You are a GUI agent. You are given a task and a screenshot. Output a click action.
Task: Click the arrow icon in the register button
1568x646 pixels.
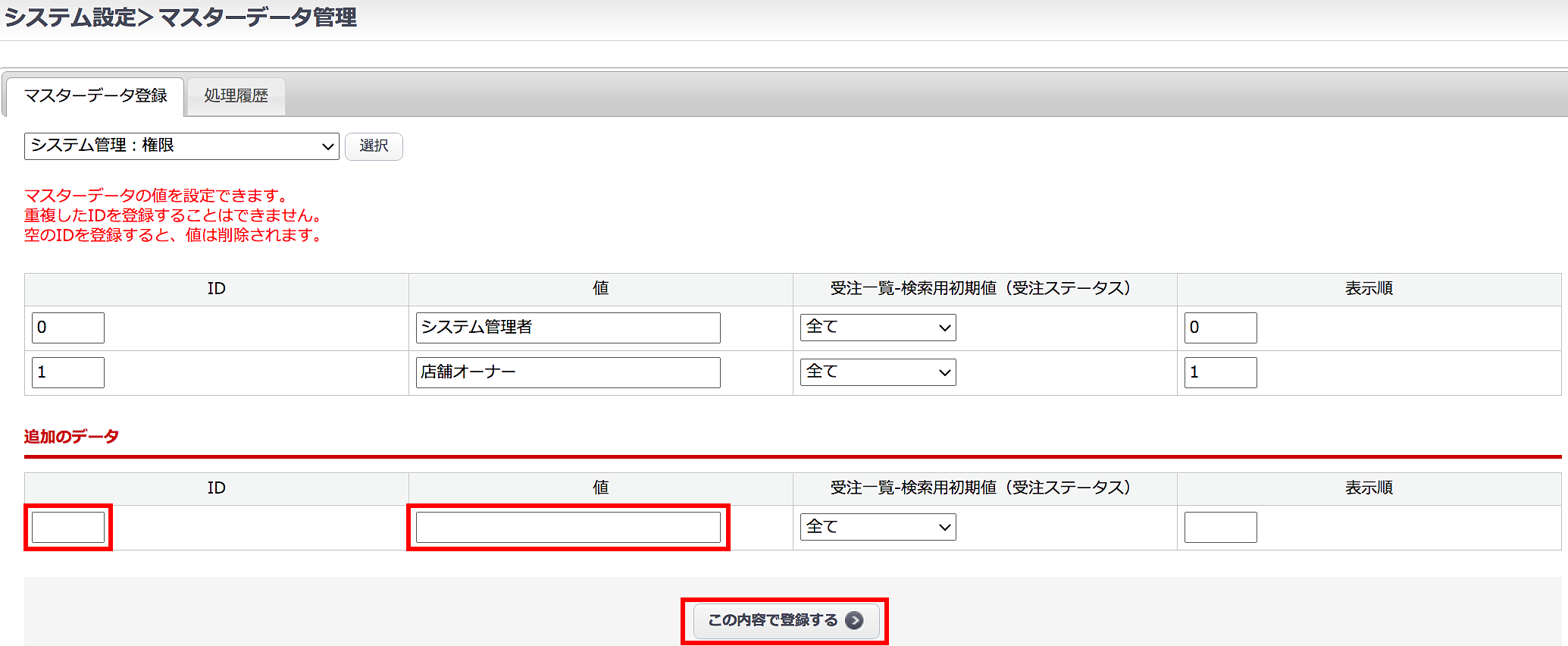[854, 620]
